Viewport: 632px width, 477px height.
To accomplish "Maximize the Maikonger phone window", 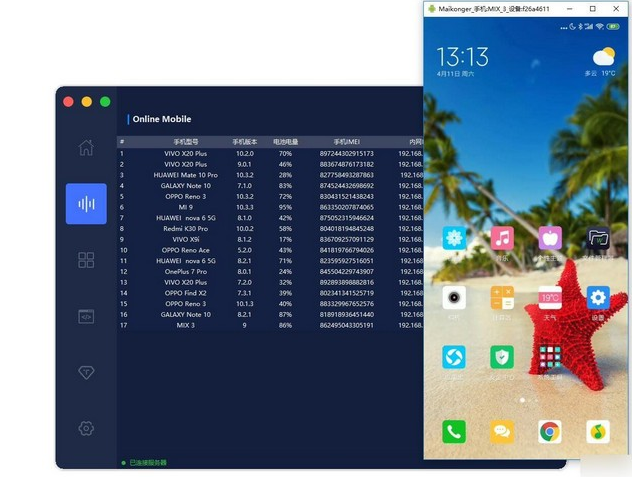I will click(x=592, y=8).
